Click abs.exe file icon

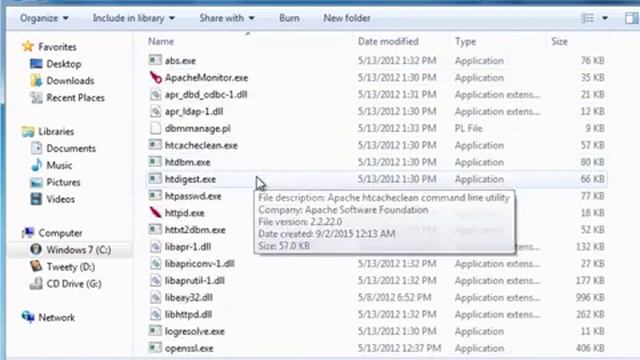click(x=155, y=60)
